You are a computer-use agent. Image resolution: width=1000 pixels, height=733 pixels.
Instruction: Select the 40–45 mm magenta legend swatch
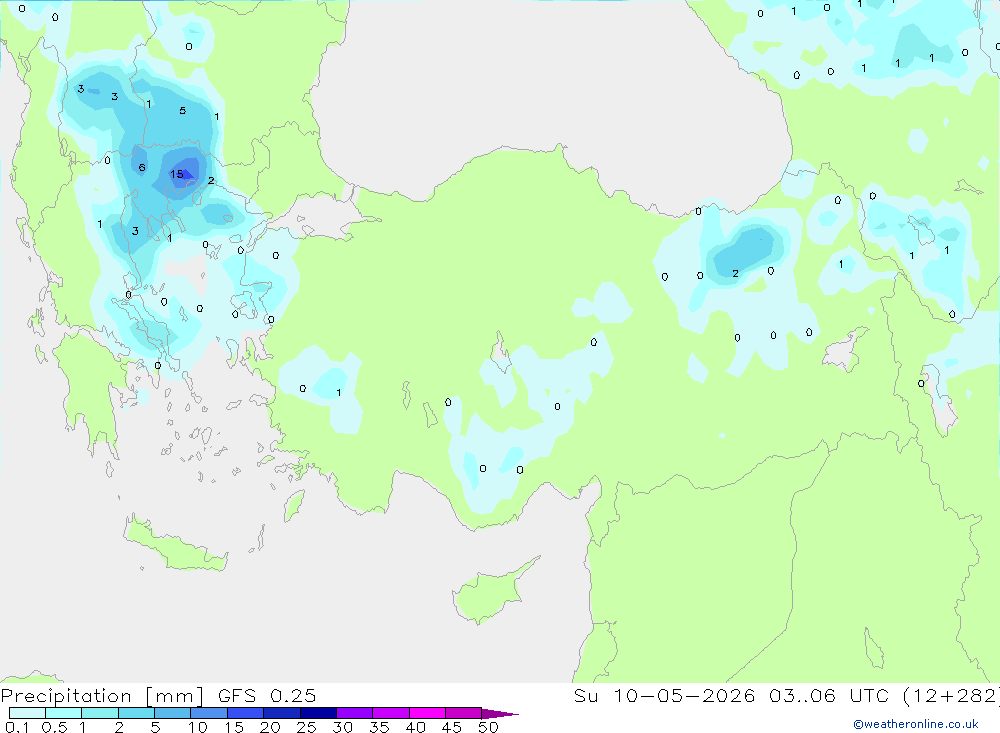point(427,713)
